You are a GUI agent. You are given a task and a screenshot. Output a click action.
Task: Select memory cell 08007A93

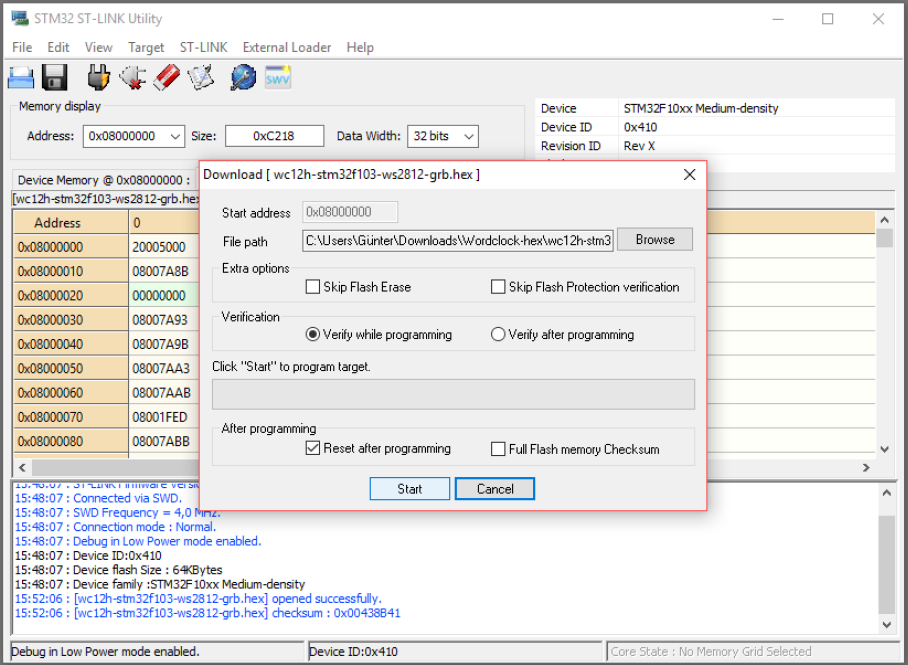164,320
